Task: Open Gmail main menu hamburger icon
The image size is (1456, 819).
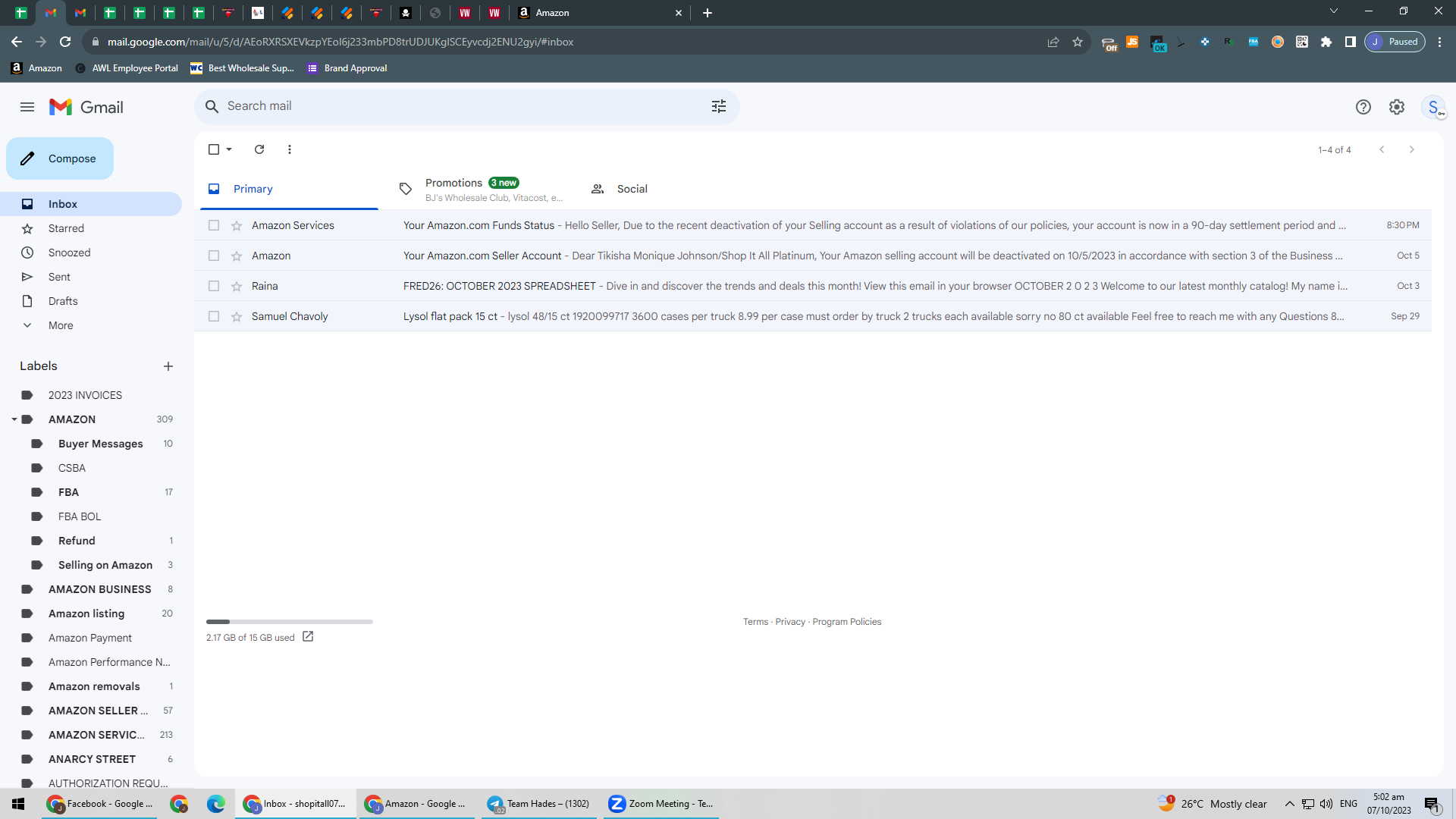Action: [27, 107]
